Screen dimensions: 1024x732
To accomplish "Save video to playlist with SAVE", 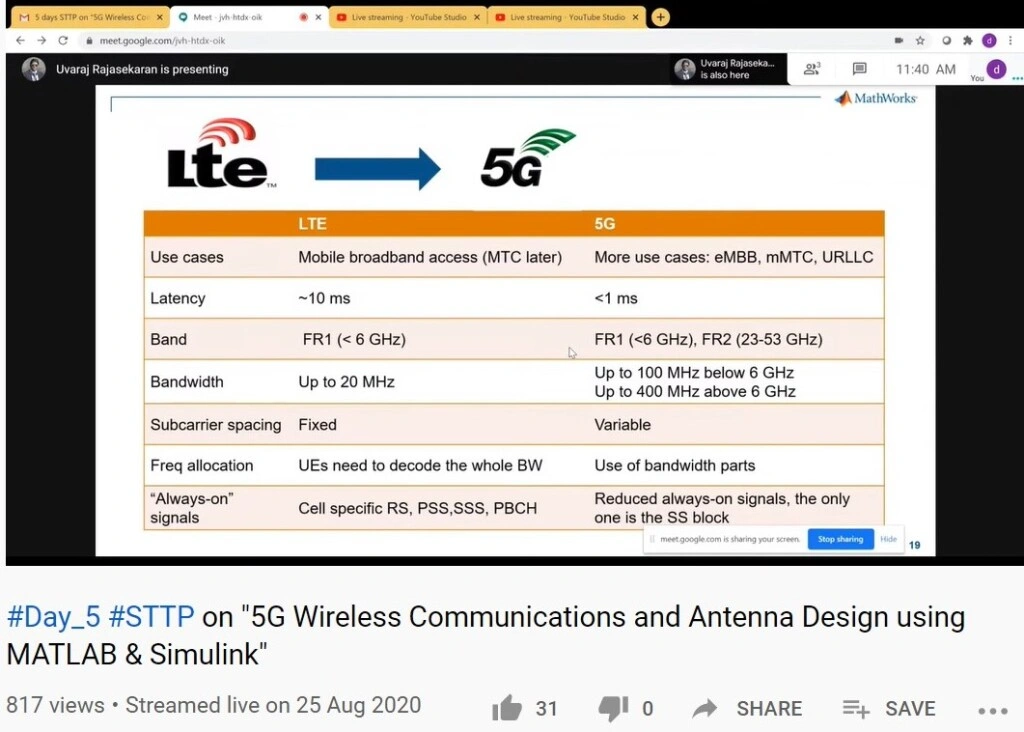I will click(889, 708).
